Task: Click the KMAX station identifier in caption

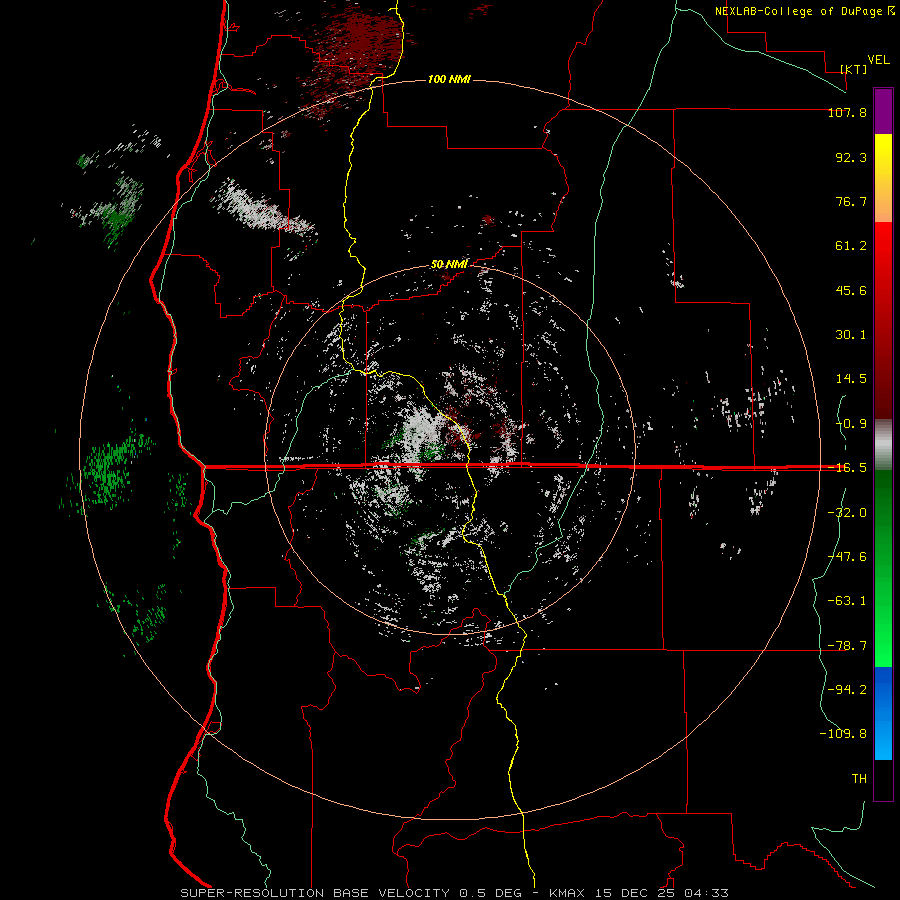Action: coord(566,893)
